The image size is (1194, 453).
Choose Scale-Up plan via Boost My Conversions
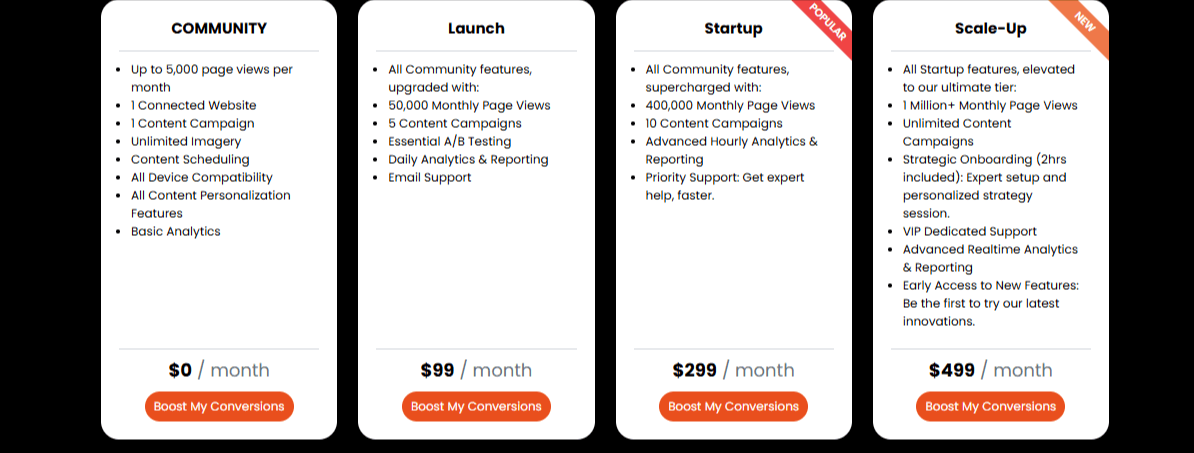[990, 406]
